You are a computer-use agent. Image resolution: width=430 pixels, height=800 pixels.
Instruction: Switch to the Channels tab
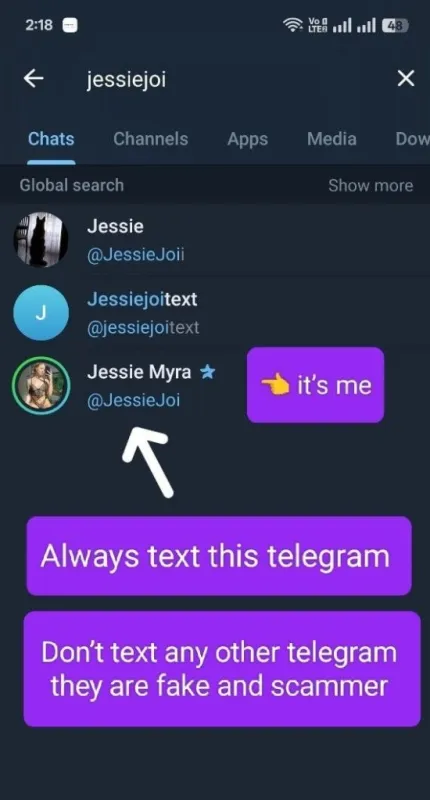point(150,139)
